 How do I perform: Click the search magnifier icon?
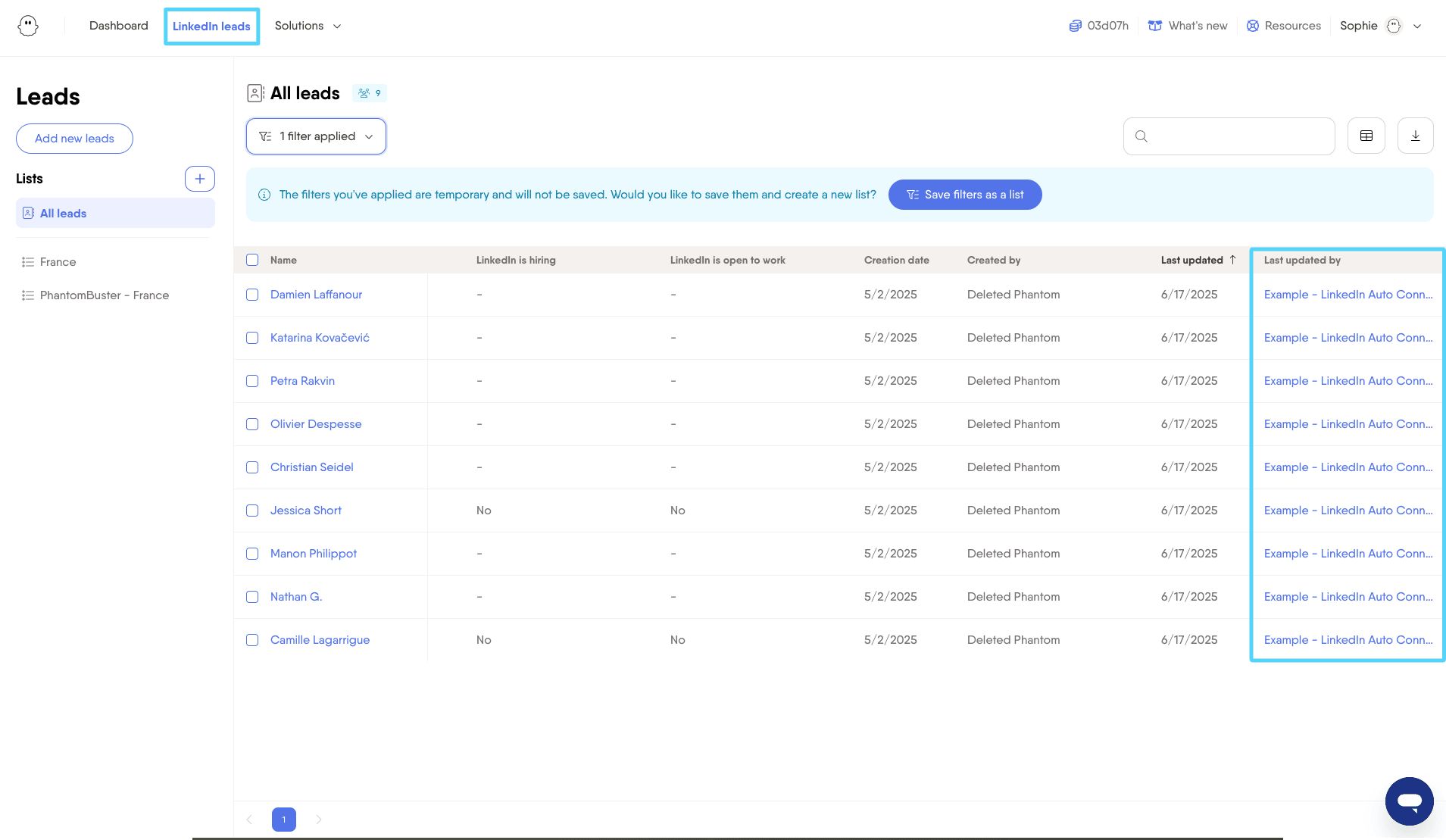[1141, 136]
